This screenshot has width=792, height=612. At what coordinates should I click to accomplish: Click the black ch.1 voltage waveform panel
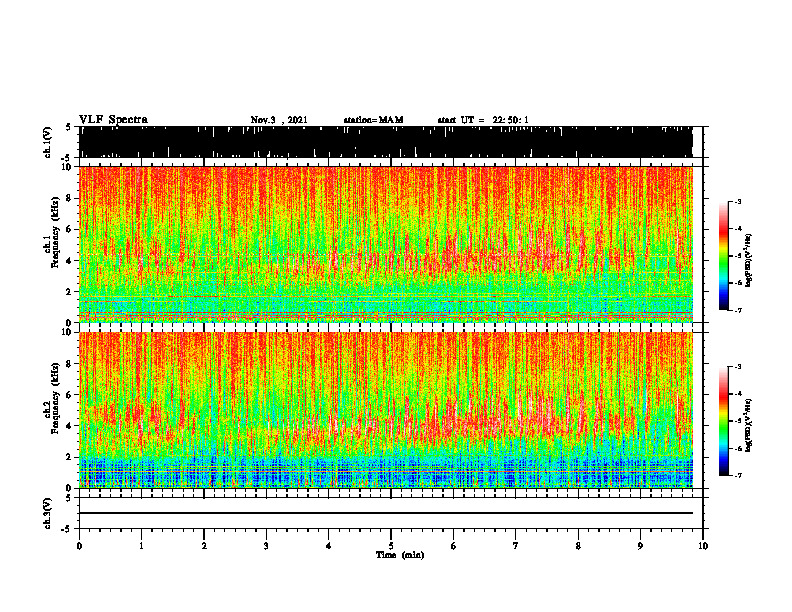(x=386, y=142)
